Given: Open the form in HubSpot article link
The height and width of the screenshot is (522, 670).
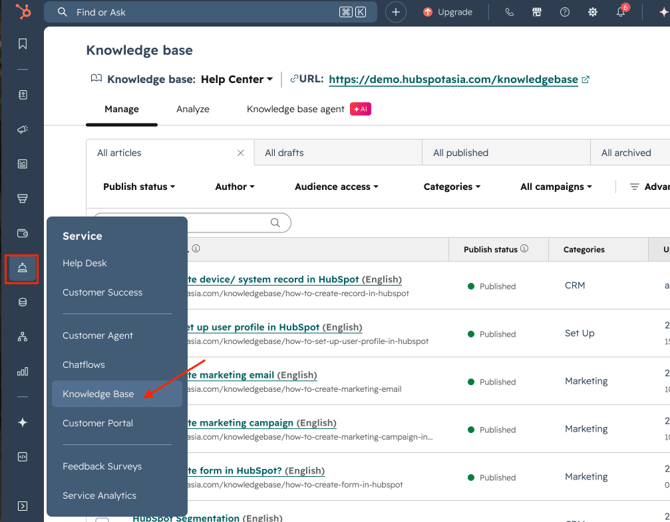Looking at the screenshot, I should point(256,471).
